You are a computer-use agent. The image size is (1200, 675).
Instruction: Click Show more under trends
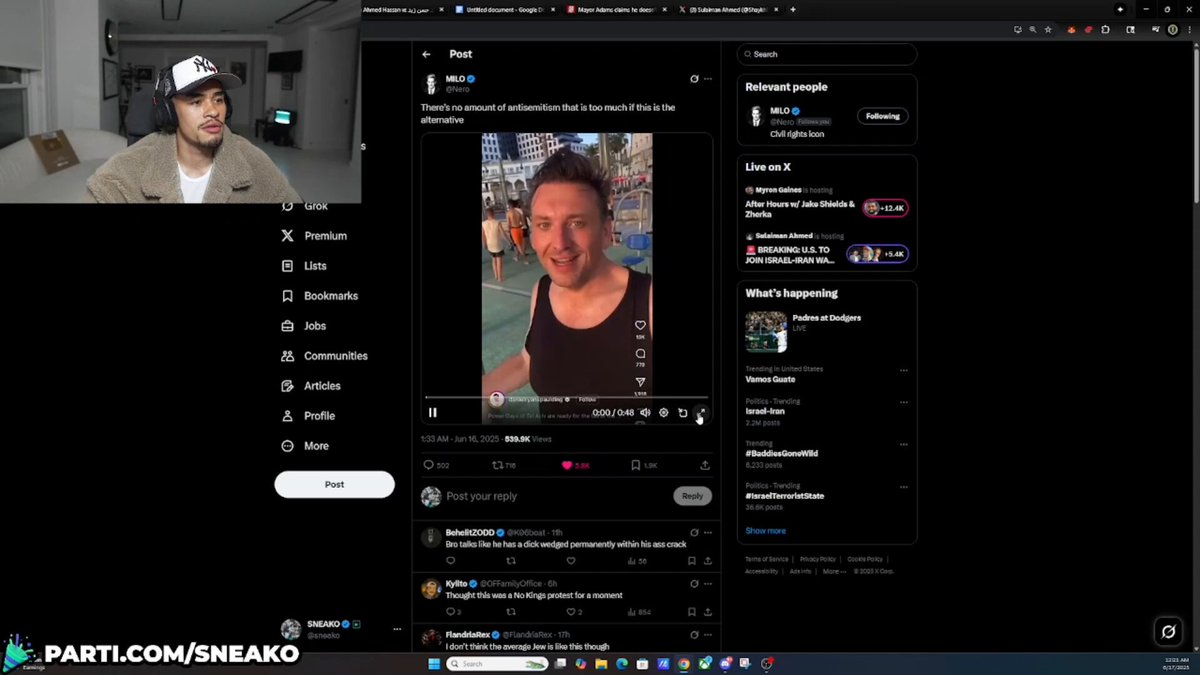point(765,531)
